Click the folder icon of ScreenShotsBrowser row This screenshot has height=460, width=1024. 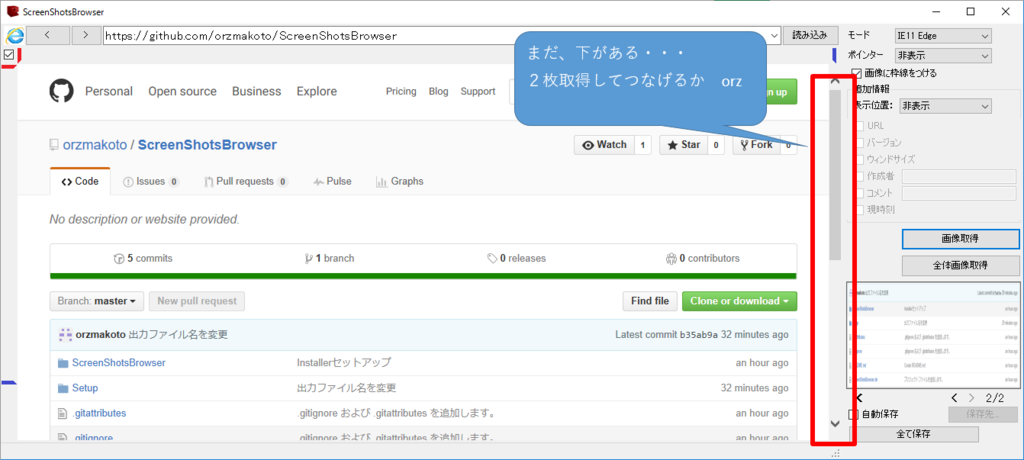click(63, 363)
